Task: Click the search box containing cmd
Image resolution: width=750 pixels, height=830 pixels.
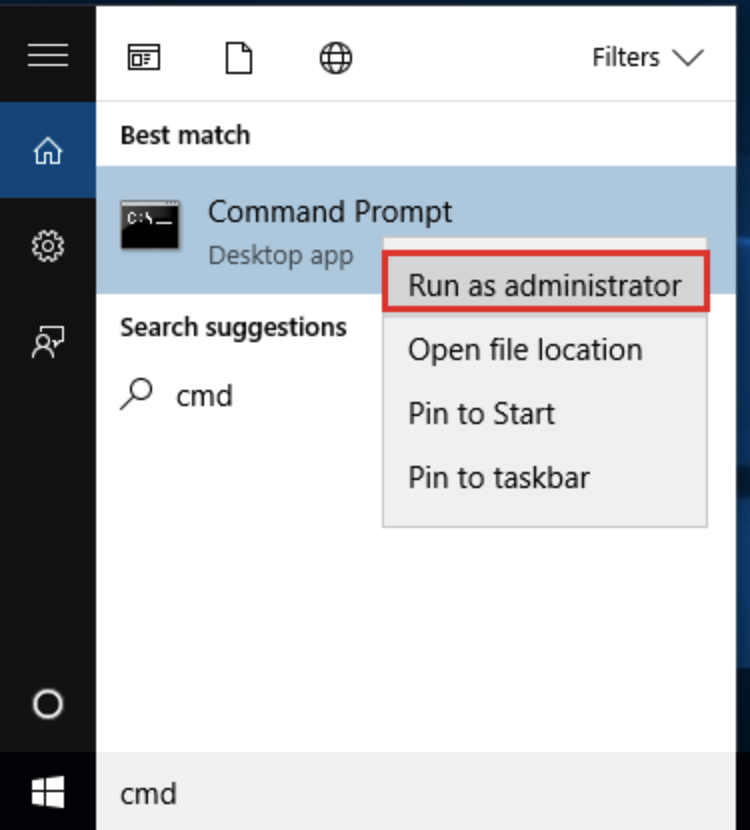Action: click(400, 793)
